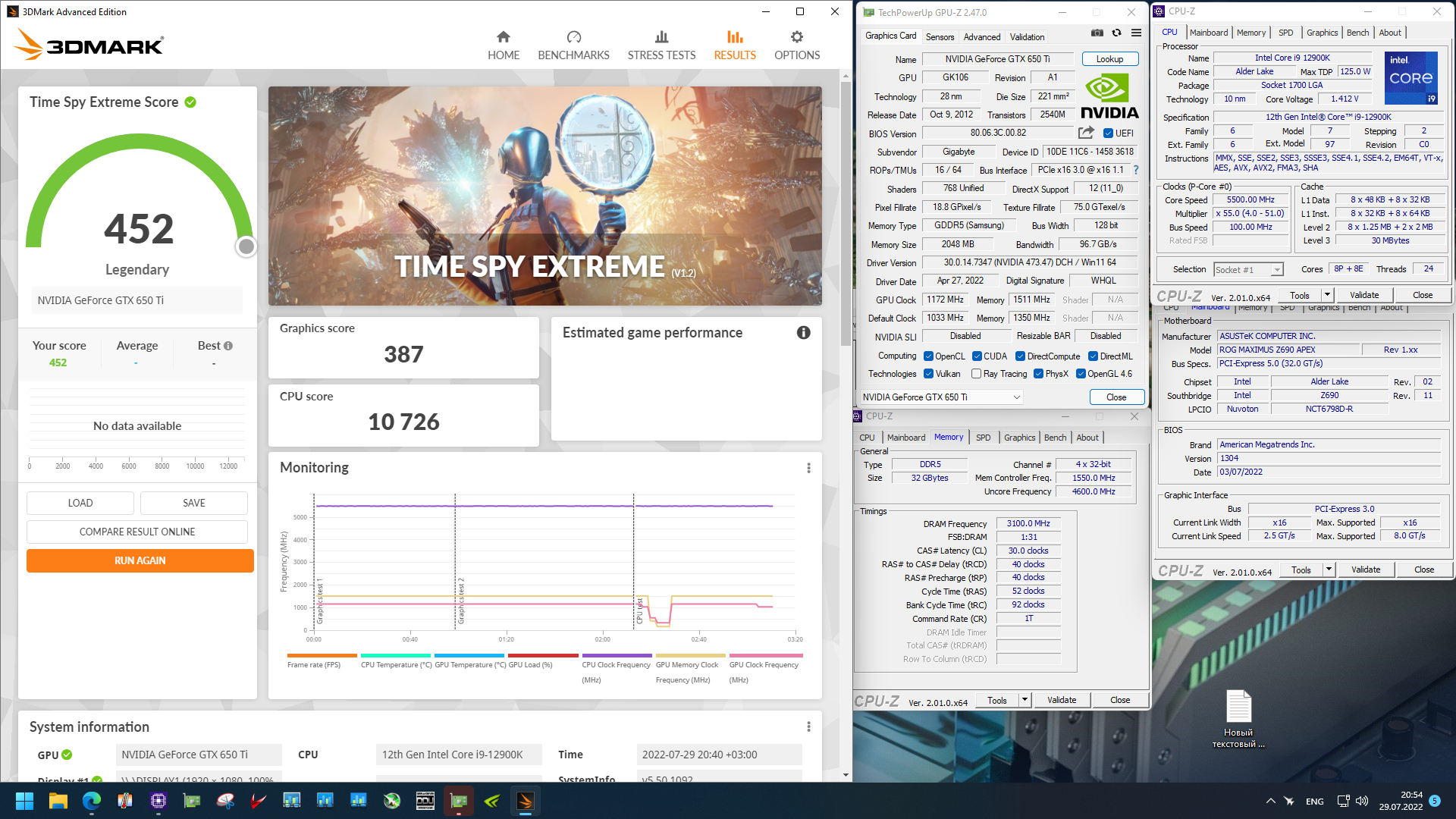Screen dimensions: 1456x819
Task: Toggle the UEFI checkbox in GPU-Z
Action: tap(1108, 133)
